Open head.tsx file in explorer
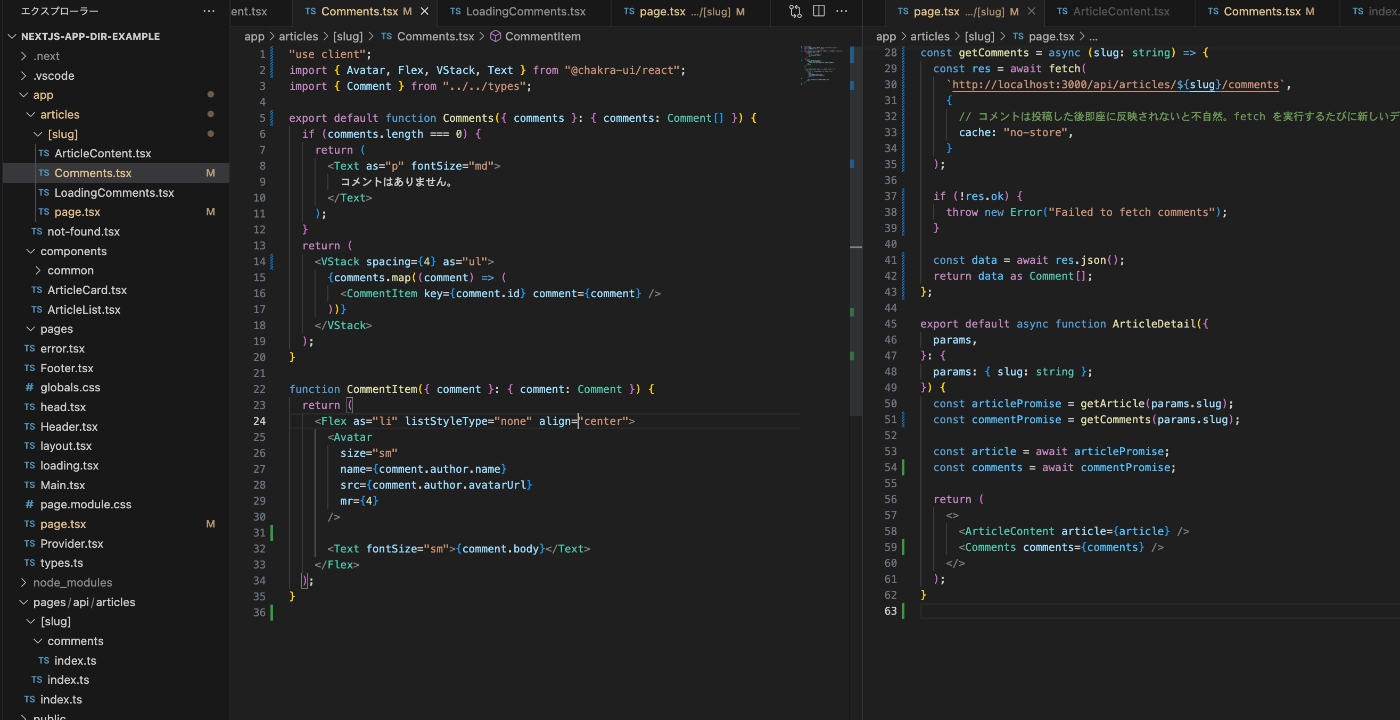1400x720 pixels. pos(63,407)
